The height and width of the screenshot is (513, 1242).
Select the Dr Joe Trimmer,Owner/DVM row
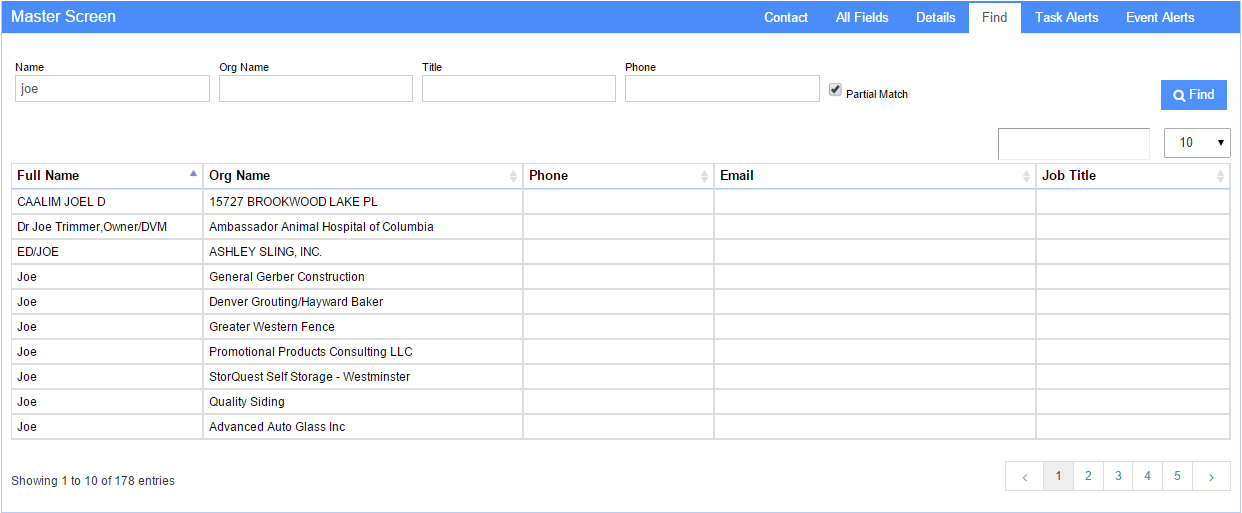92,227
